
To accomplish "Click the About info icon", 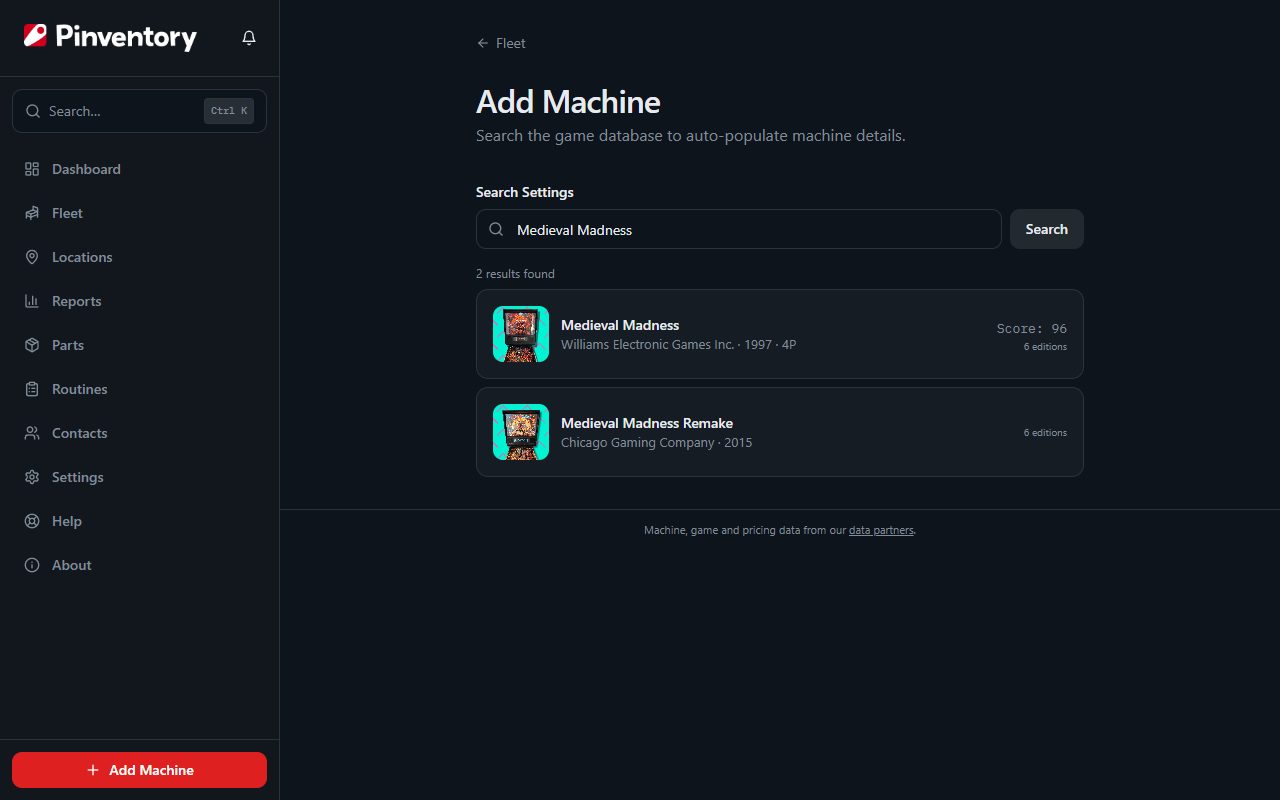I will (x=32, y=565).
